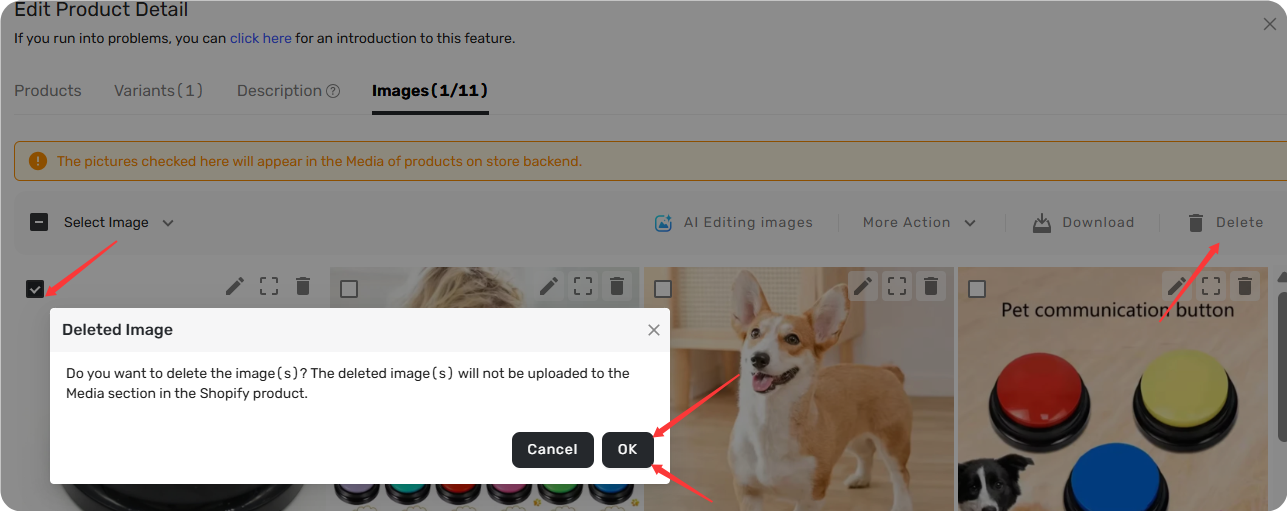Image resolution: width=1287 pixels, height=511 pixels.
Task: Click the Download icon in toolbar
Action: pyautogui.click(x=1042, y=223)
